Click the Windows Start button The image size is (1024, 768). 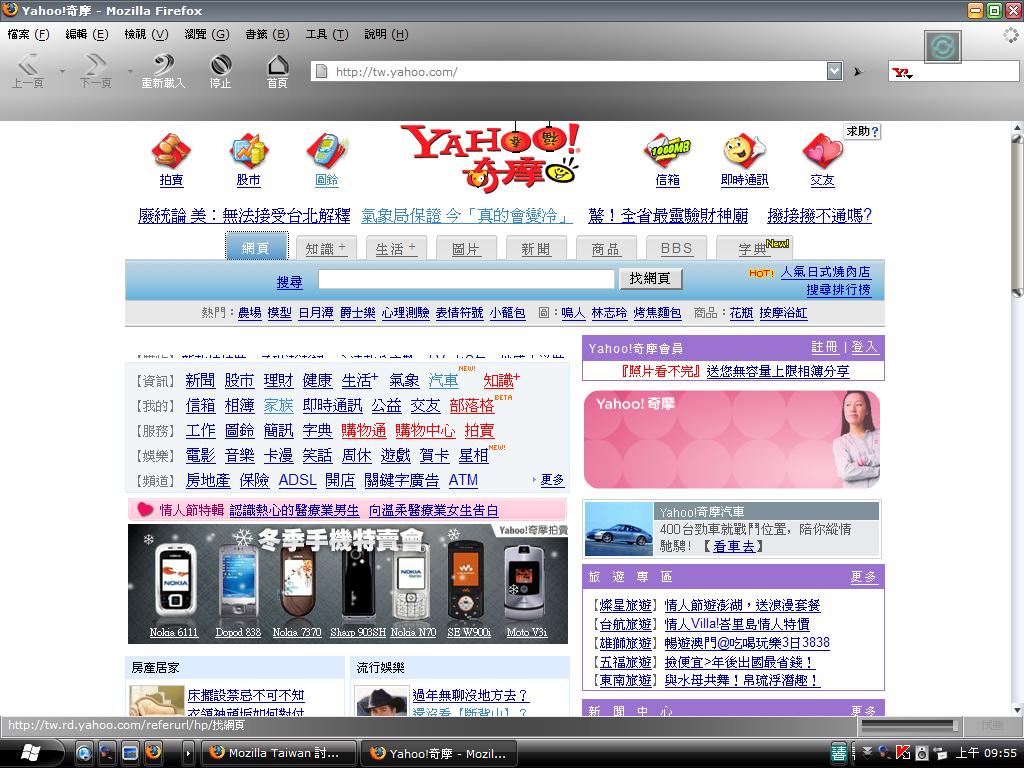pos(31,753)
